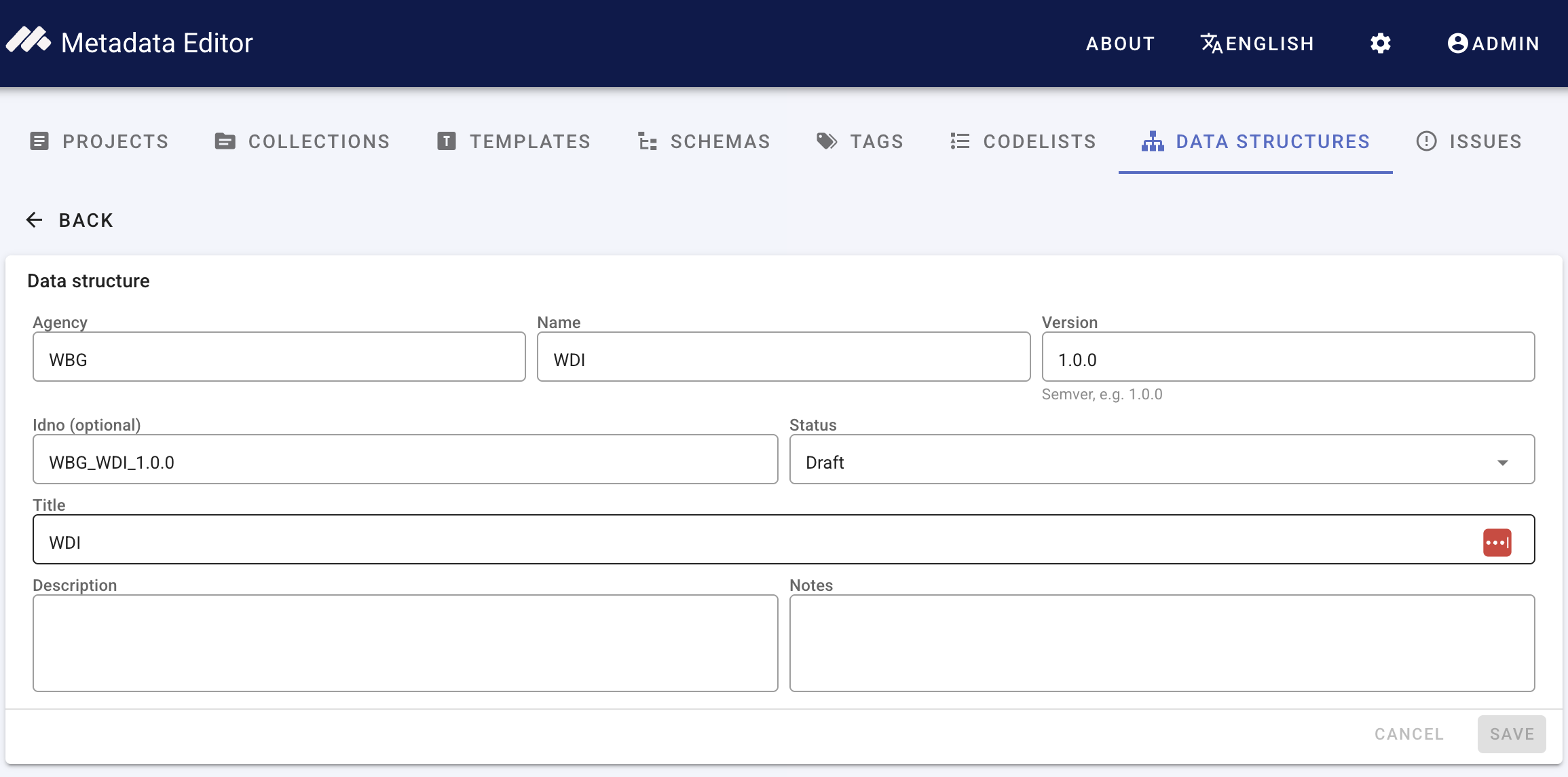The width and height of the screenshot is (1568, 777).
Task: Click the Codelists list icon
Action: [x=960, y=141]
